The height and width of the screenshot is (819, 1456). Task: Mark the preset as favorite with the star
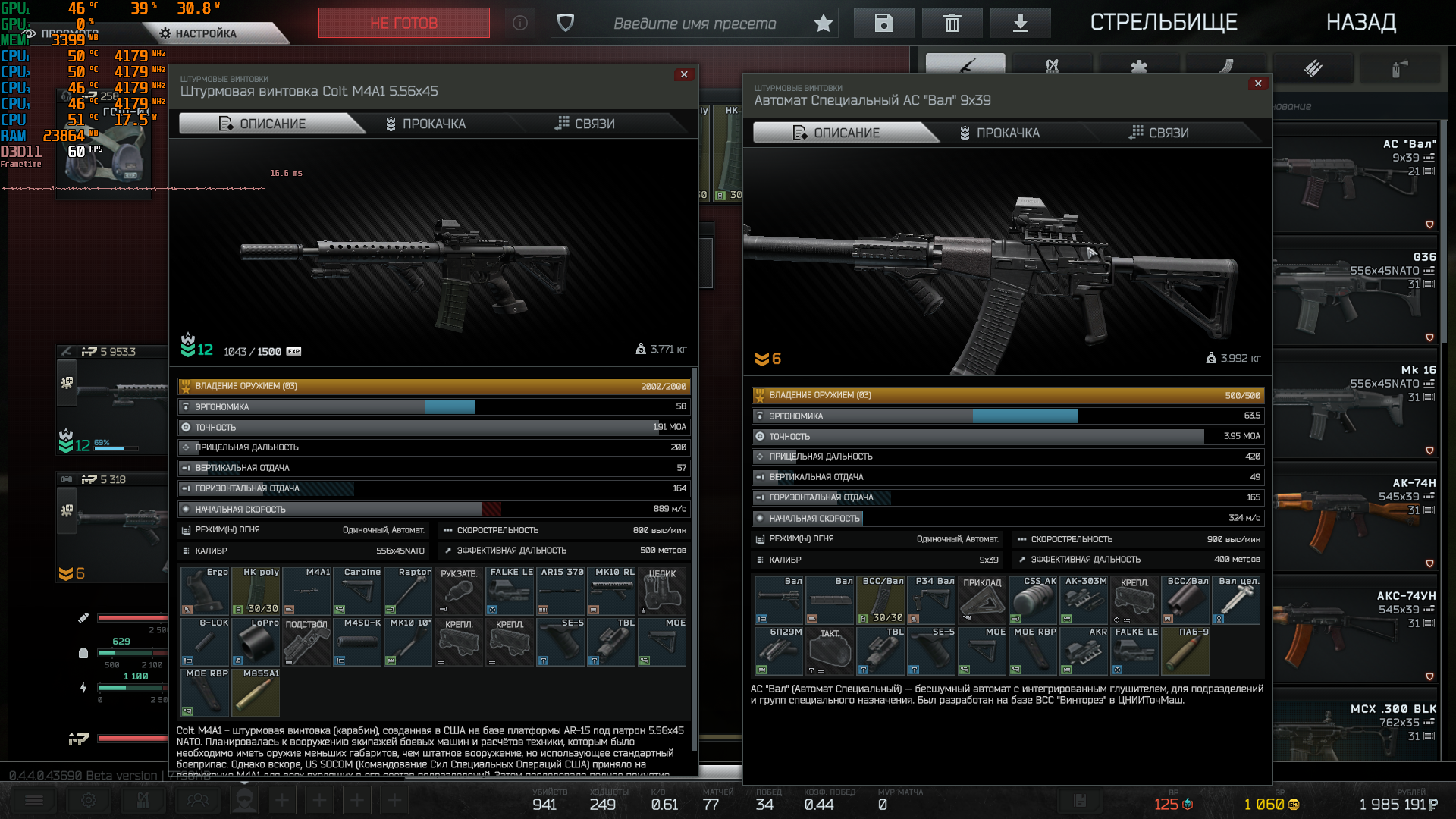click(823, 24)
